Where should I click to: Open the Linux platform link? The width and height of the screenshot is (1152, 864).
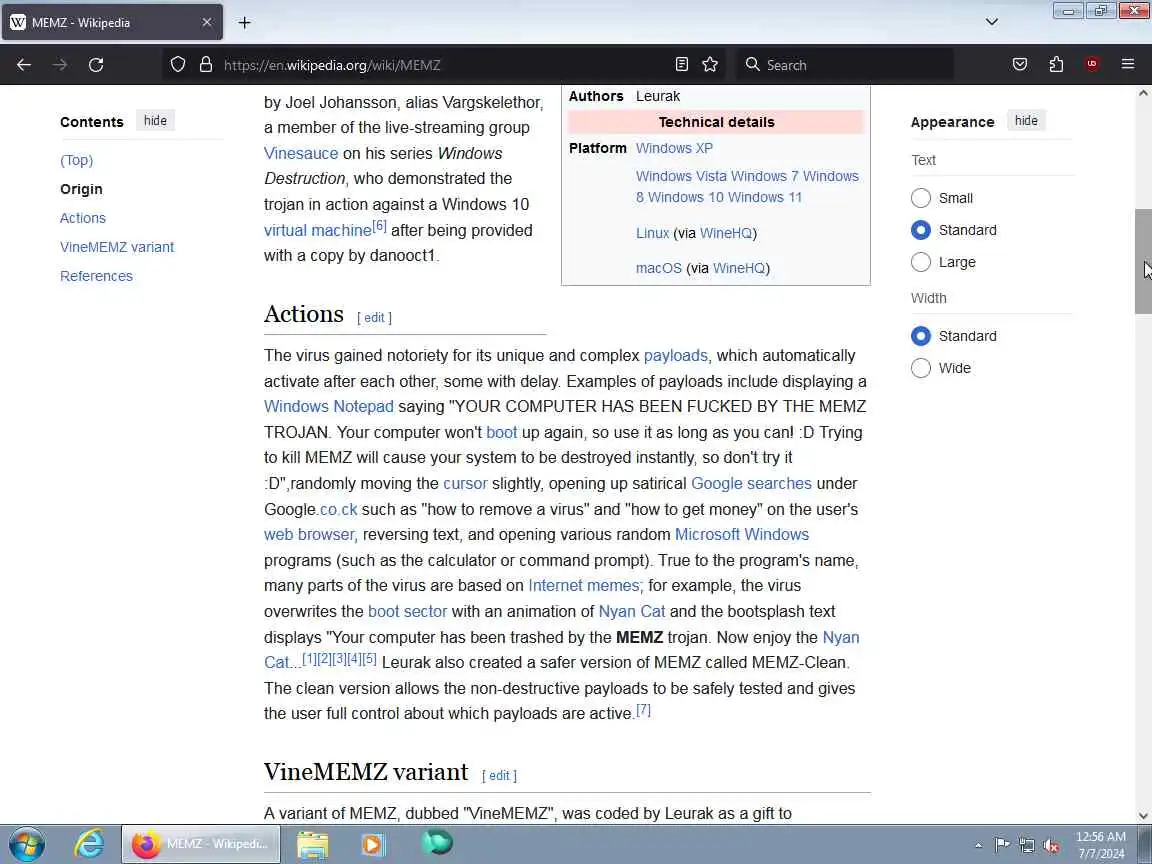(652, 233)
